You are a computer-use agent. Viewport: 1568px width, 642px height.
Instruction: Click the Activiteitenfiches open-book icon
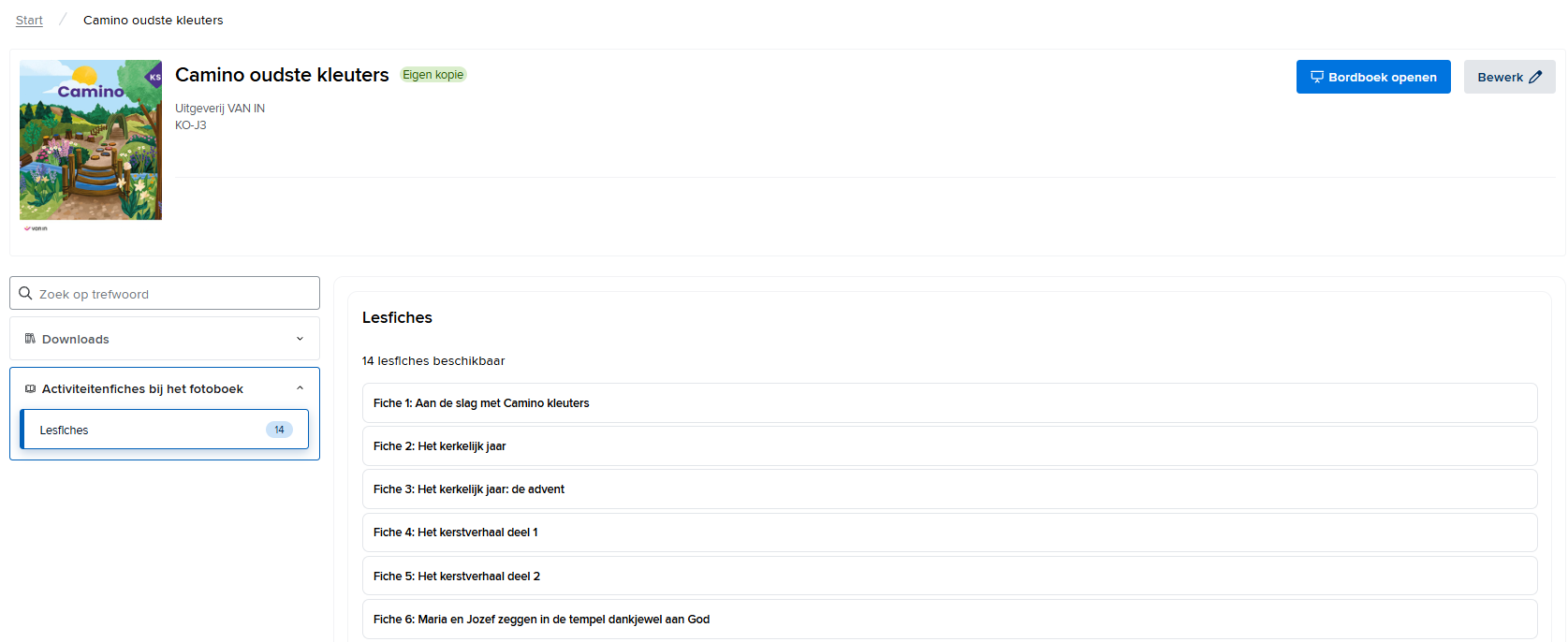(30, 388)
